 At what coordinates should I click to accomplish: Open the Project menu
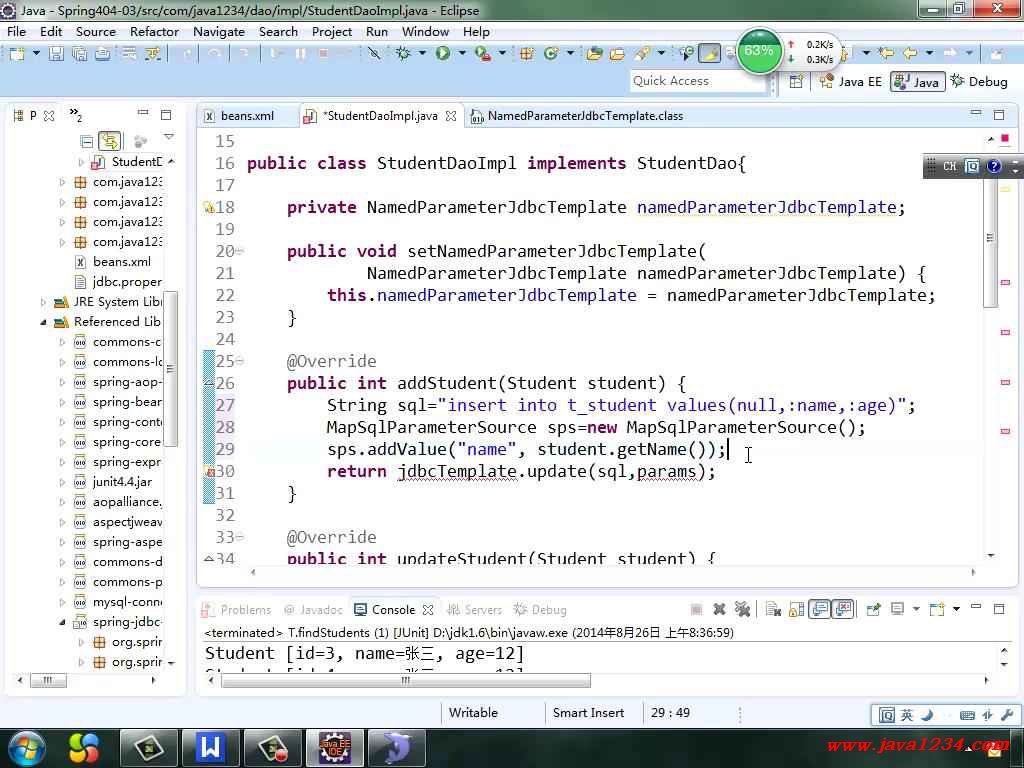point(332,31)
